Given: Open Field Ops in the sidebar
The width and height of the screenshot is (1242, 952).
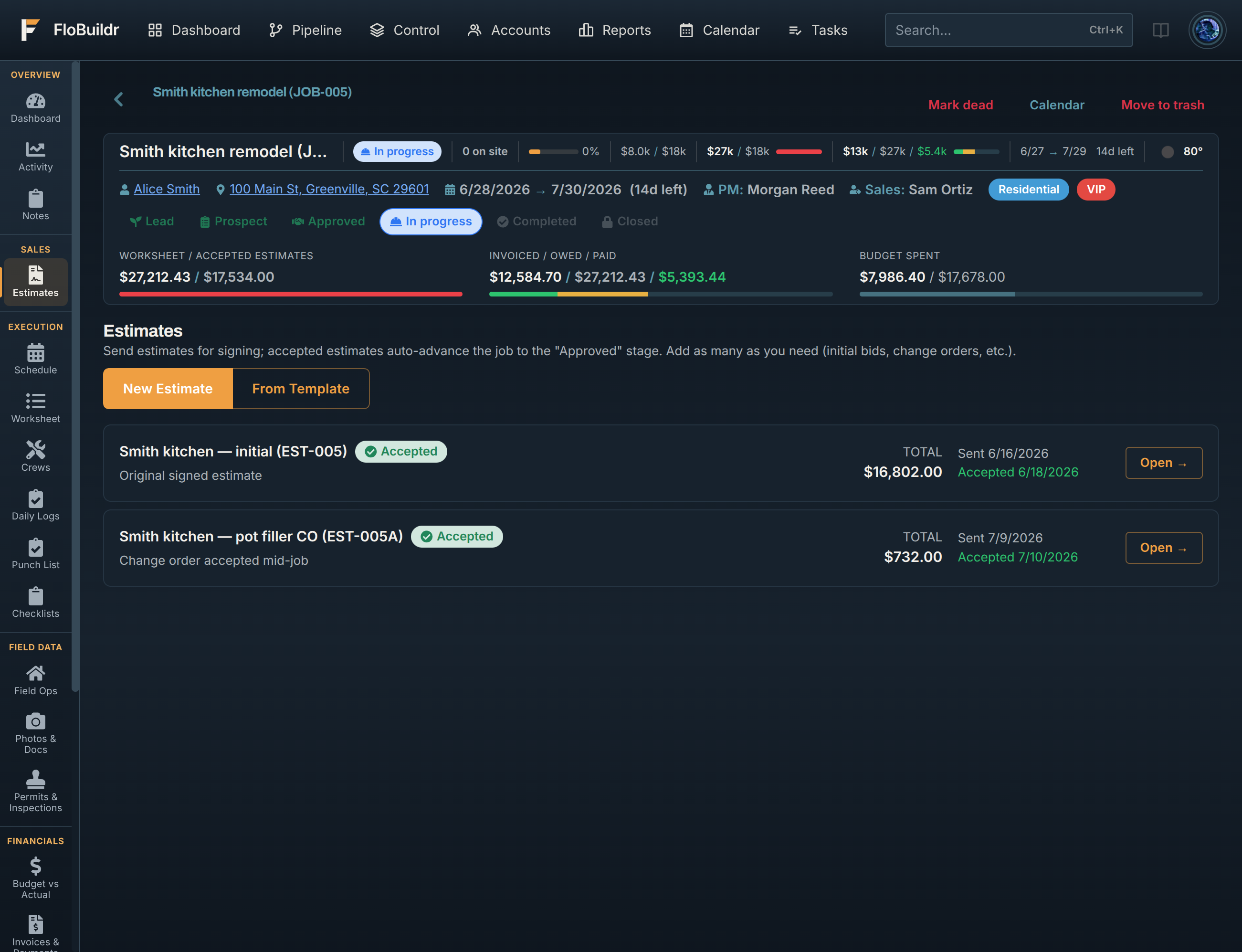Looking at the screenshot, I should tap(35, 680).
